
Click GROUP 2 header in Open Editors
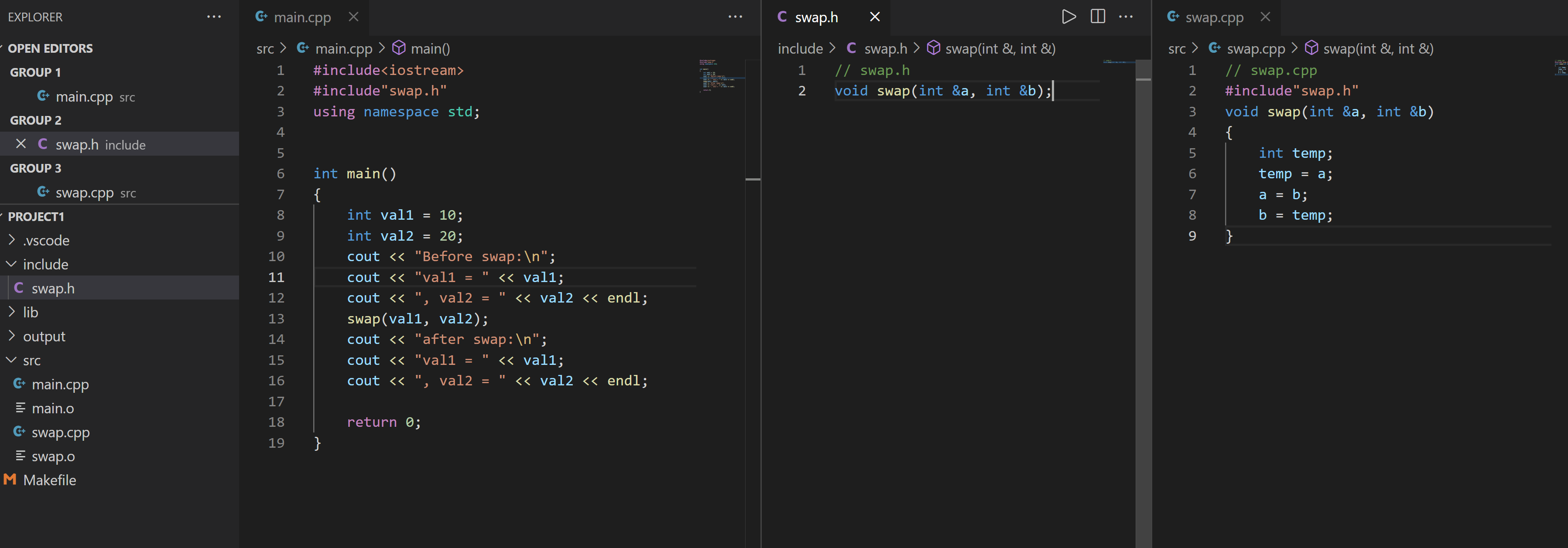(x=35, y=120)
